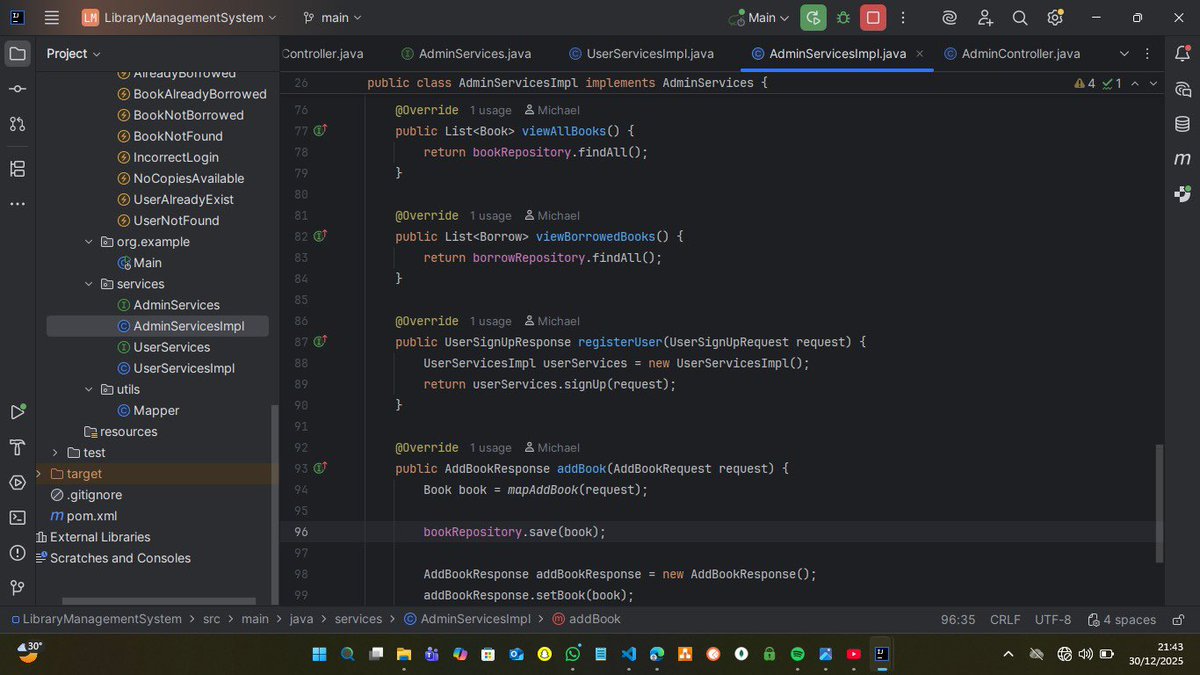Open the Terminal tool window

pyautogui.click(x=17, y=517)
